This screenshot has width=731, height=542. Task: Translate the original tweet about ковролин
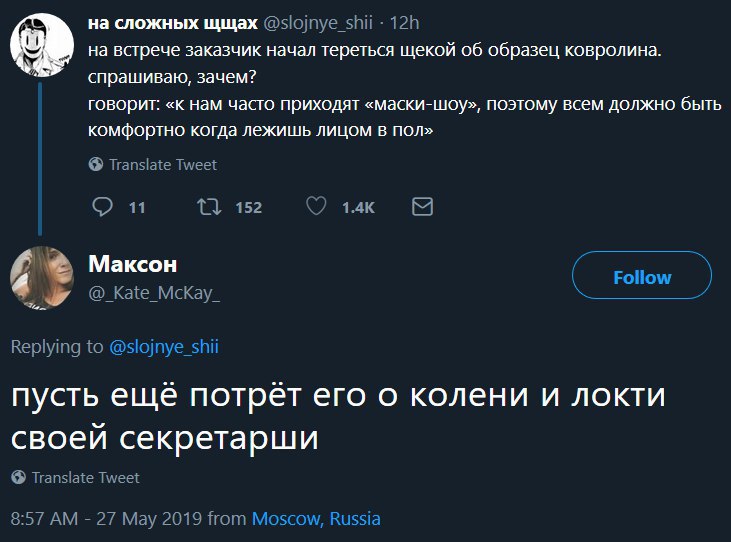tap(162, 164)
